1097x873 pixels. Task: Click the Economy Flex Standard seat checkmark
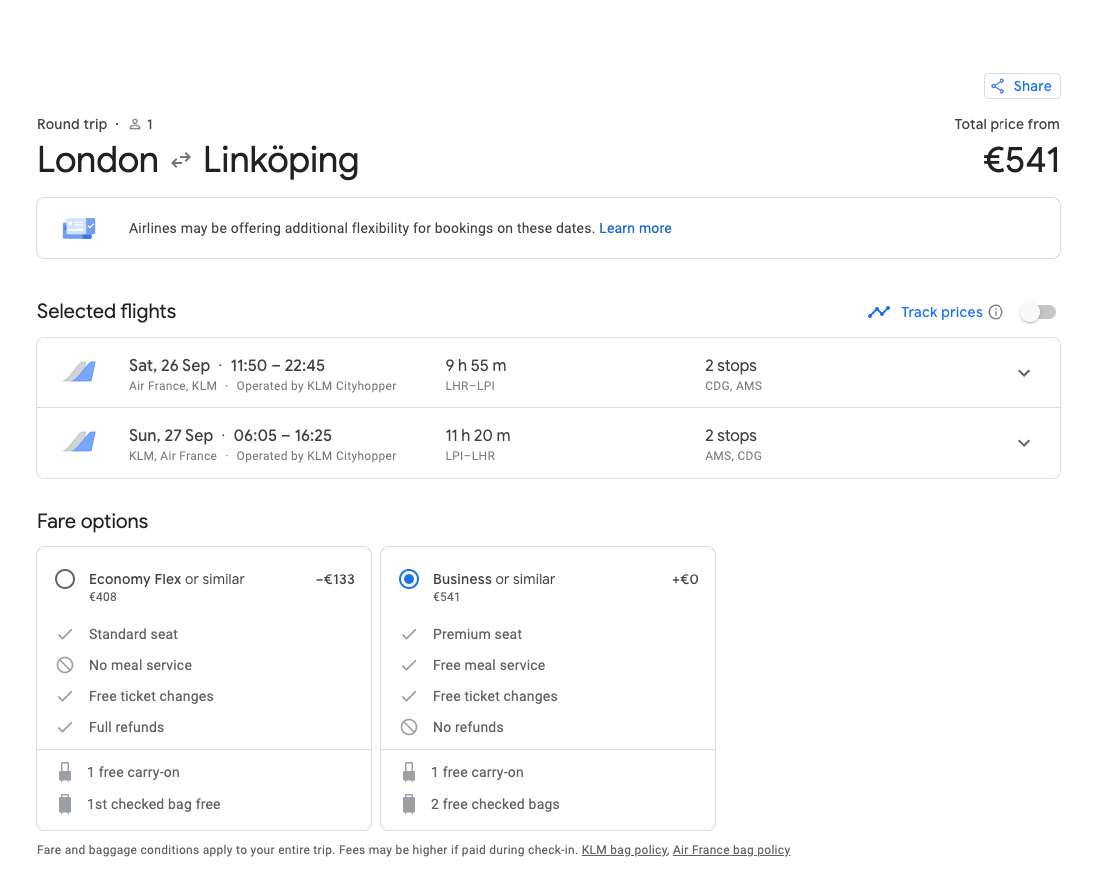(x=65, y=634)
